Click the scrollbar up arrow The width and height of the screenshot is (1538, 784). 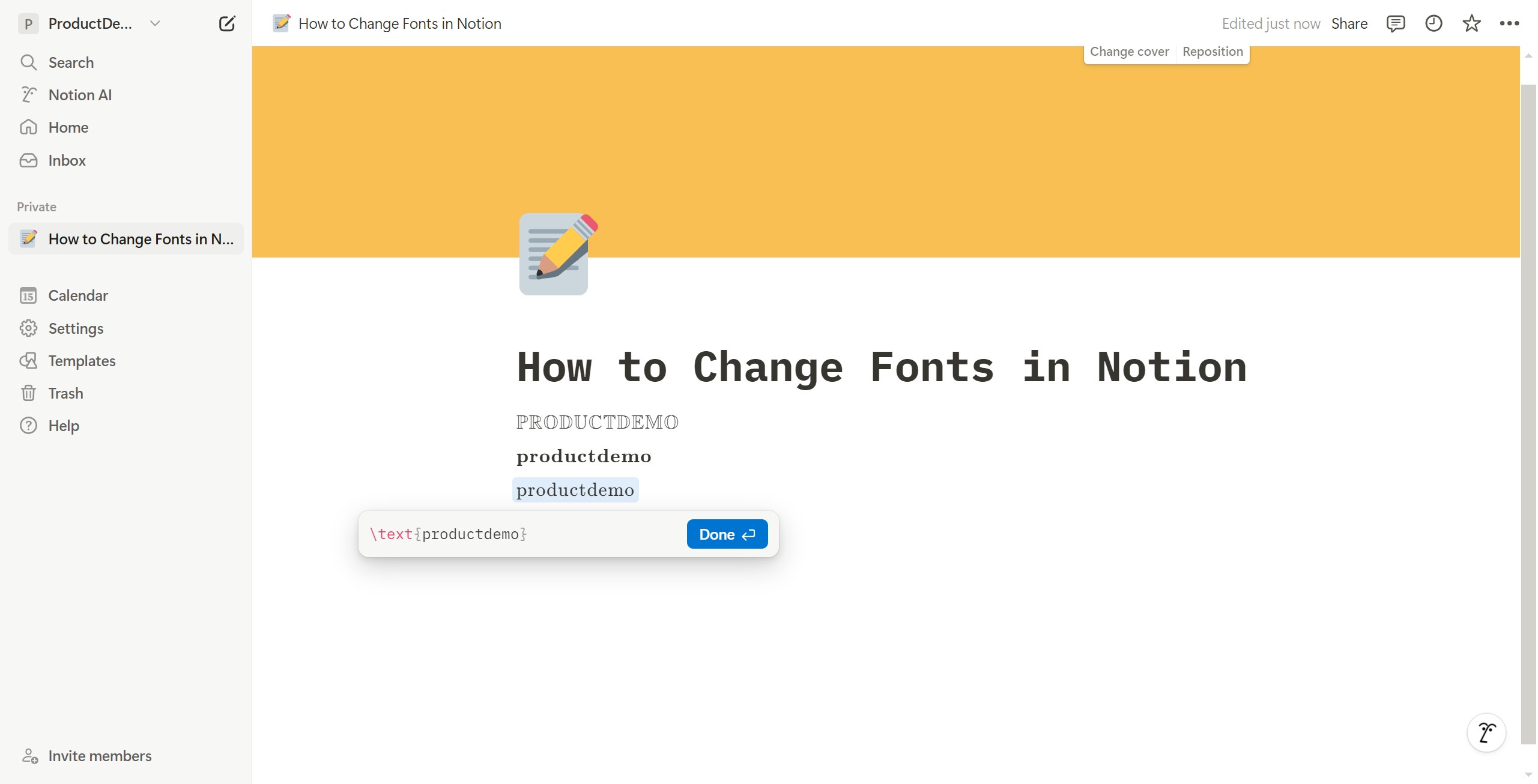pyautogui.click(x=1528, y=56)
